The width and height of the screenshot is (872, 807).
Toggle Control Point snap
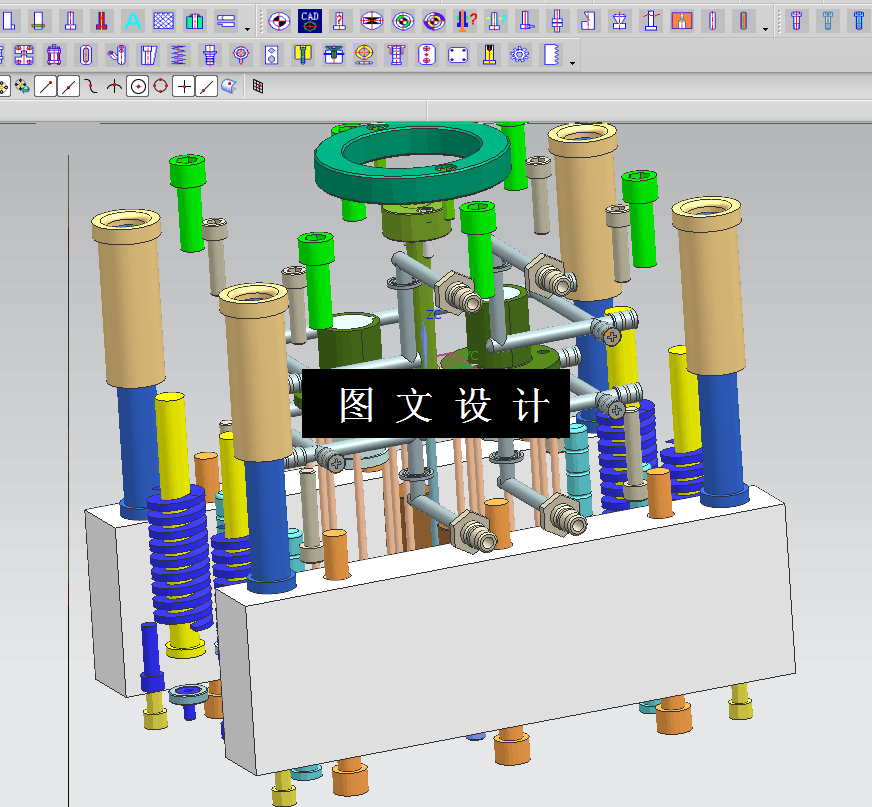[92, 87]
